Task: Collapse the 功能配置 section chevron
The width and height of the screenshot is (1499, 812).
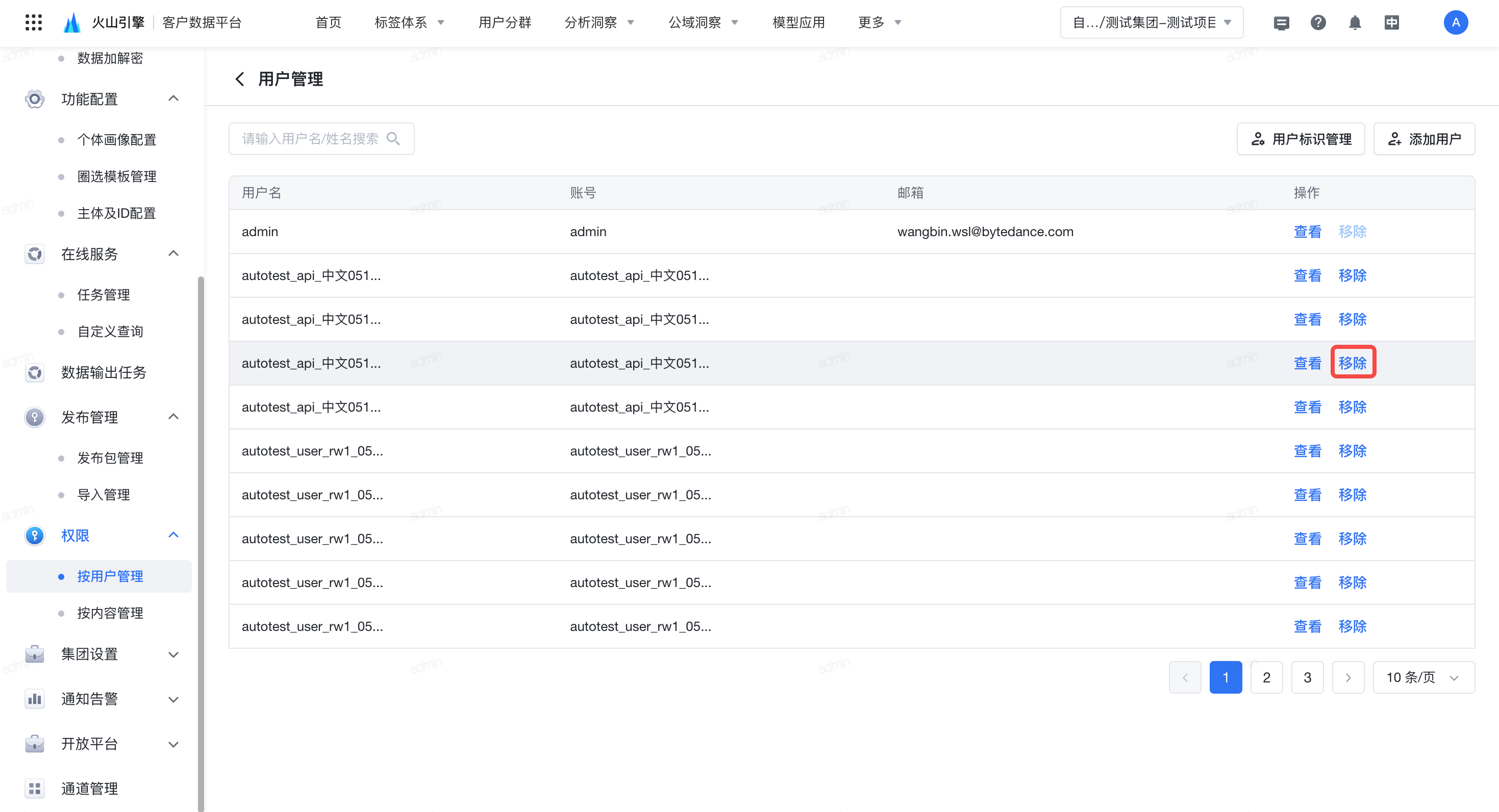Action: pos(173,98)
